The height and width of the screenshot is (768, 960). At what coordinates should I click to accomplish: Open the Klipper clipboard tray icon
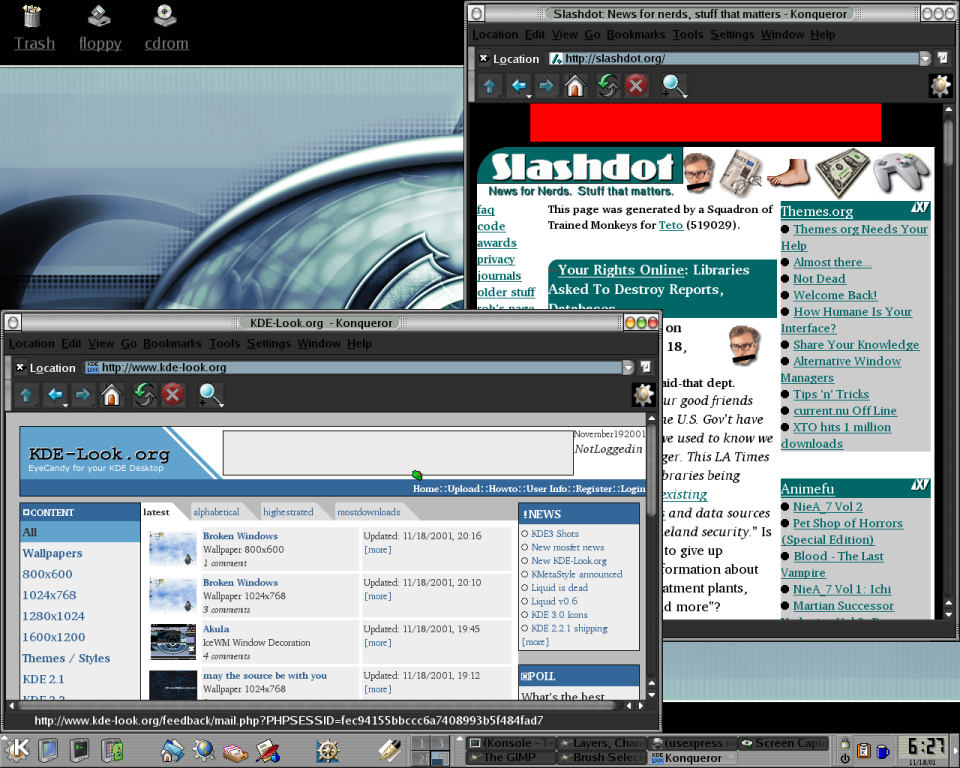[x=863, y=751]
